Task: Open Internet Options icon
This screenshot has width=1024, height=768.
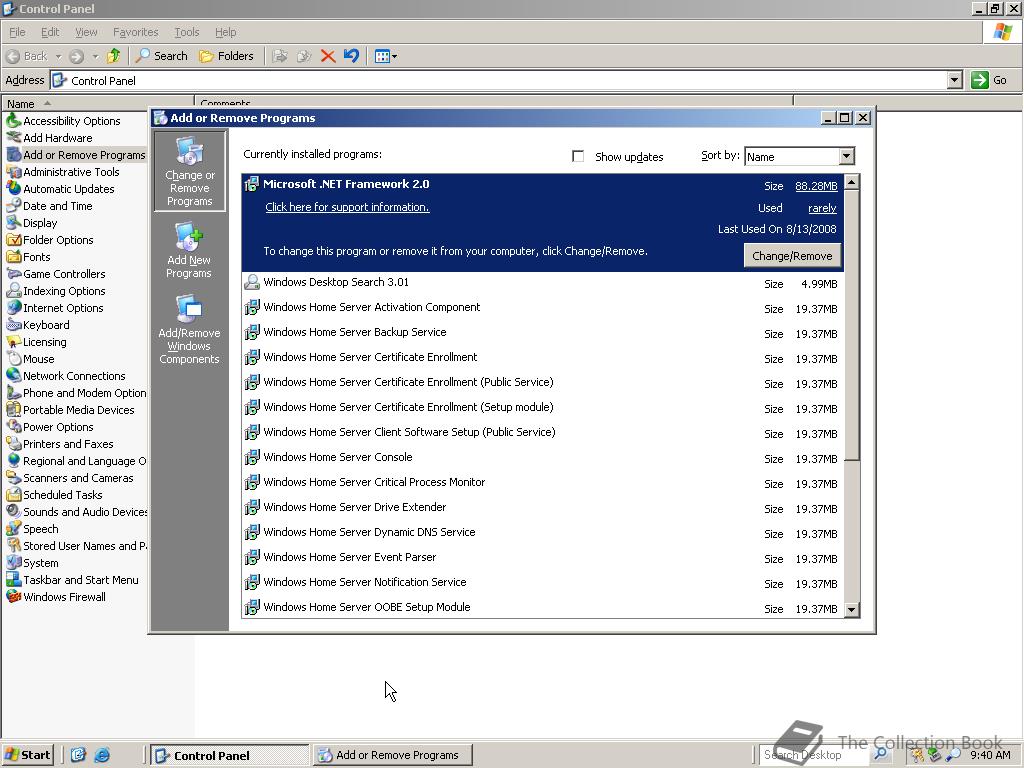Action: click(x=13, y=308)
